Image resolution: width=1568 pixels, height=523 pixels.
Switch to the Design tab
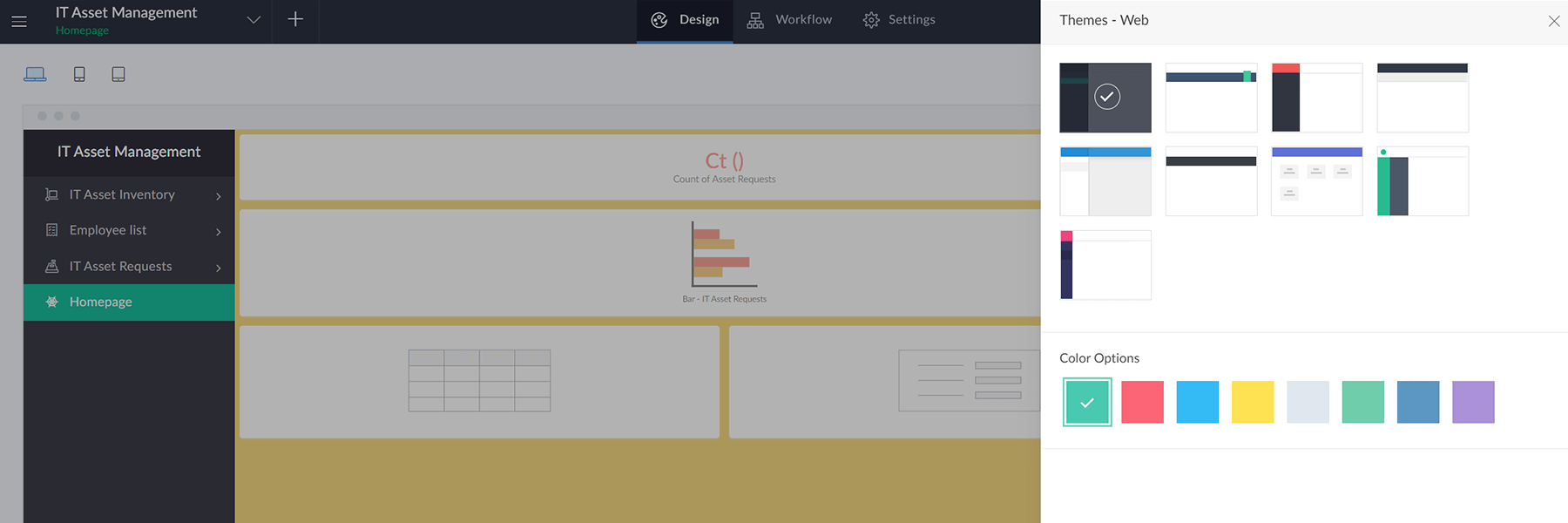[685, 20]
